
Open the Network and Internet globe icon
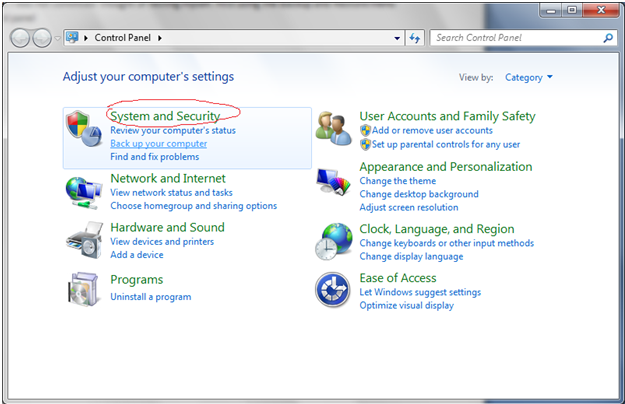pyautogui.click(x=84, y=193)
